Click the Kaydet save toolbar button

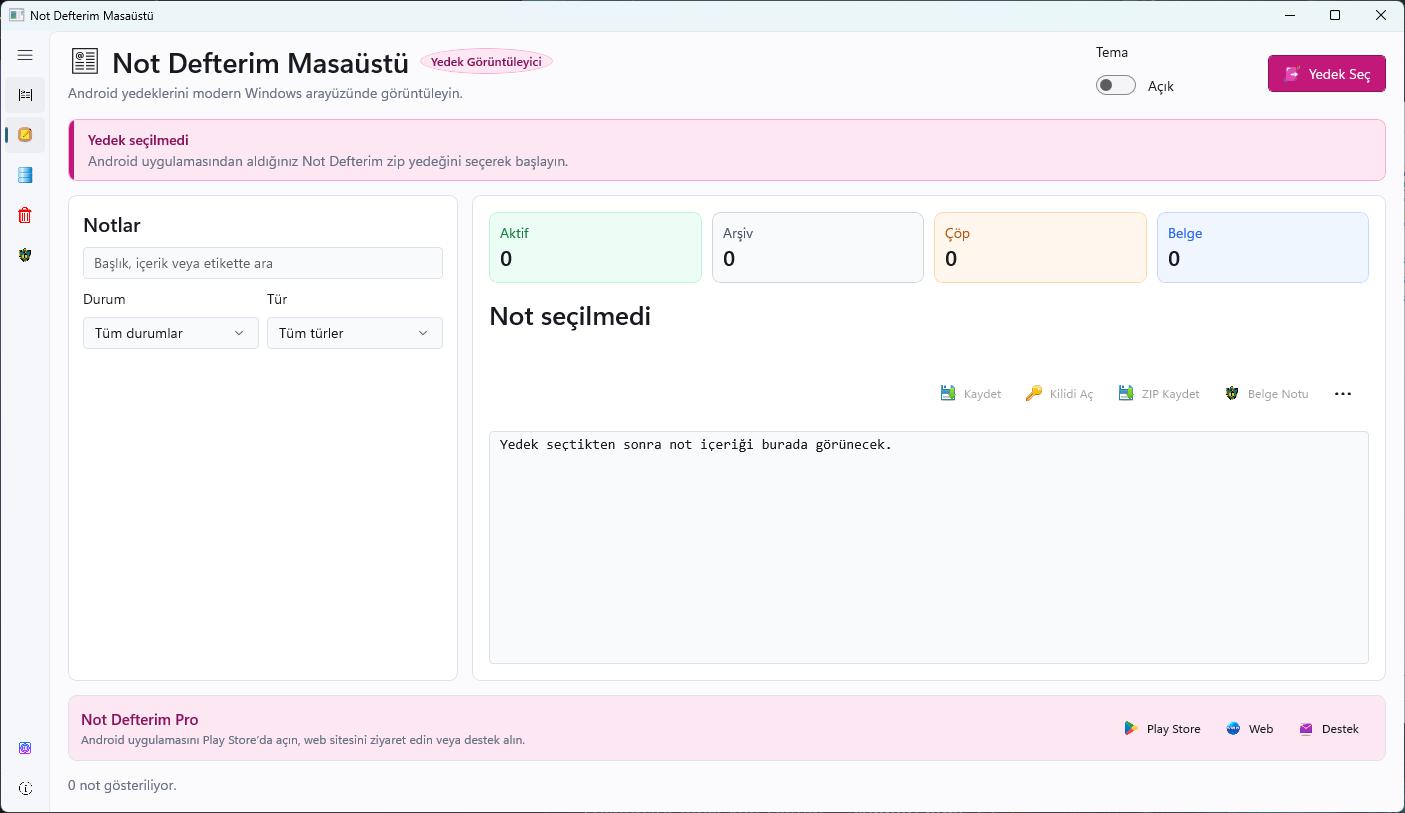(x=970, y=394)
